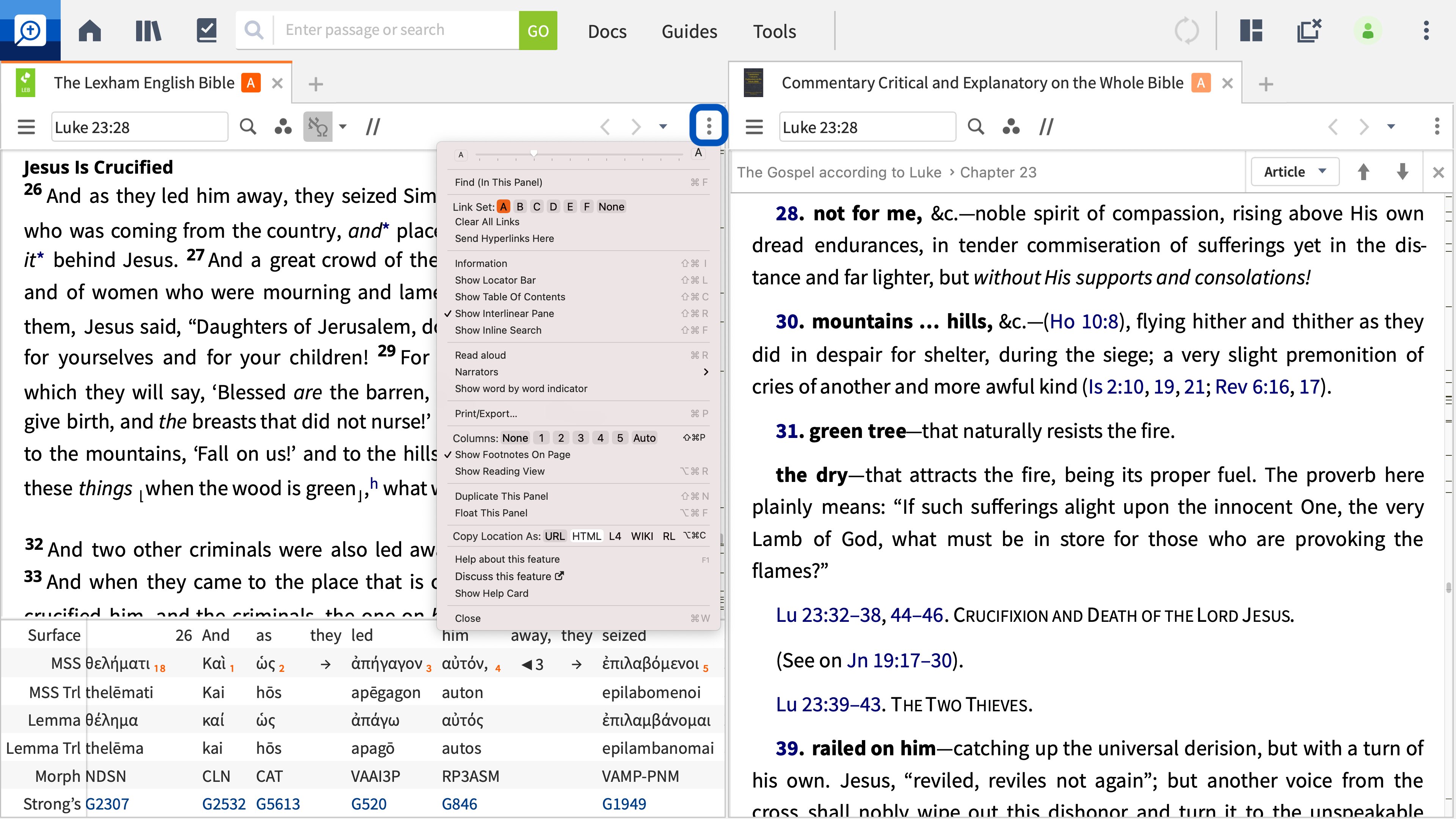Open the Guides menu
Viewport: 1456px width, 819px height.
click(689, 31)
